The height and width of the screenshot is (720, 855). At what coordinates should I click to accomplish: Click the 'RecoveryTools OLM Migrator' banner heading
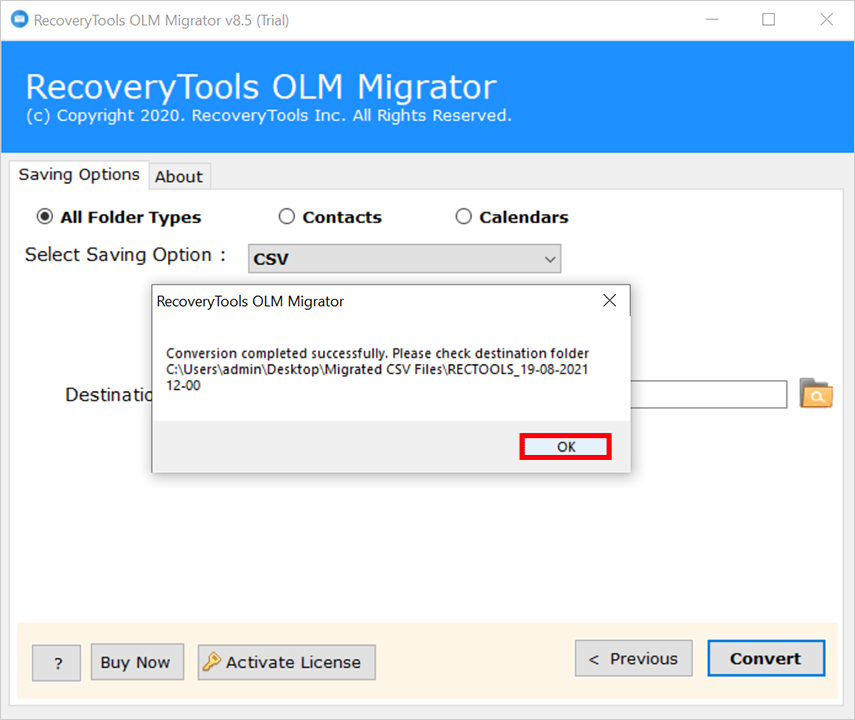point(261,87)
